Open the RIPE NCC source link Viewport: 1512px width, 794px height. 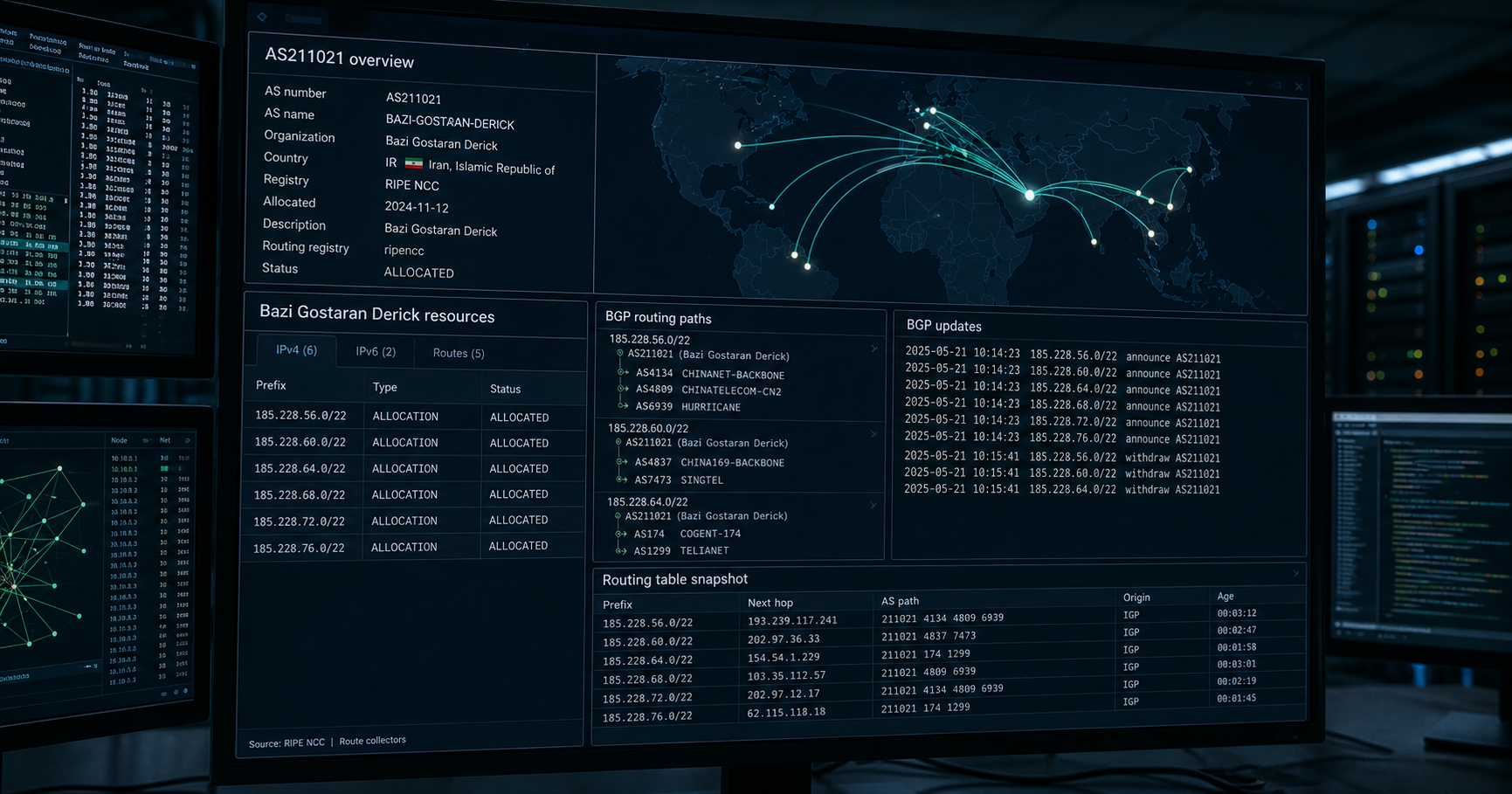coord(304,743)
